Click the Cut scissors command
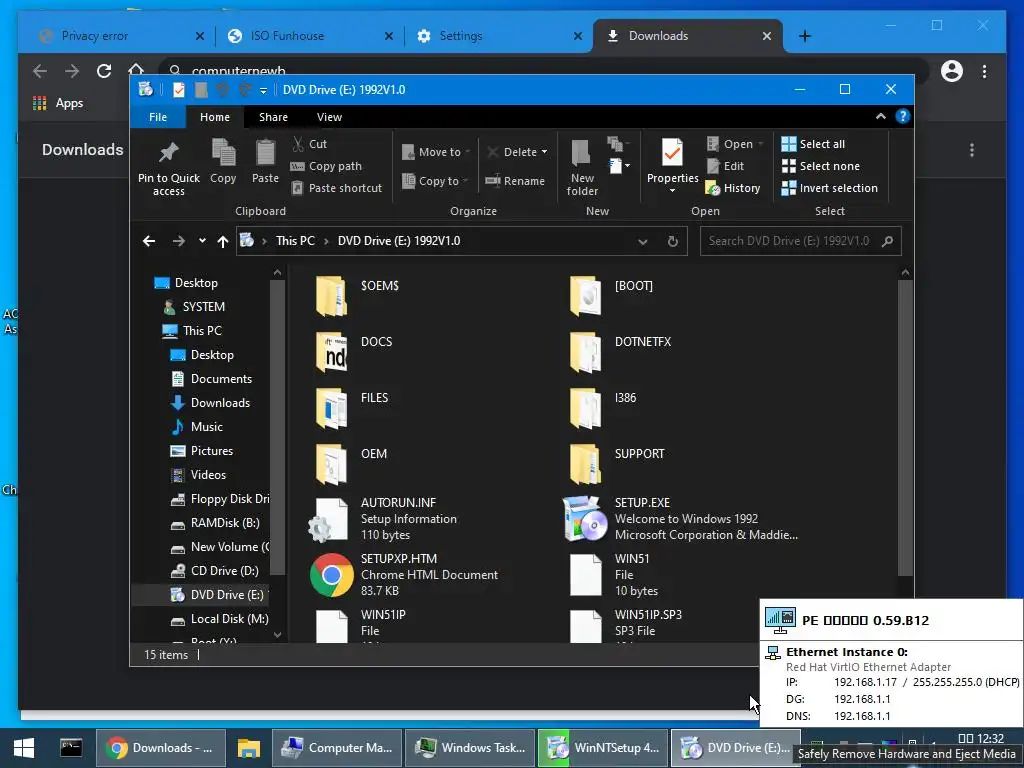 point(310,144)
